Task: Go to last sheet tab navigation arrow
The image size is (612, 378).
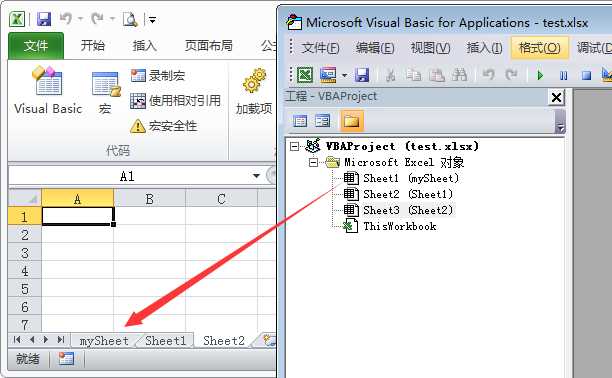Action: (x=61, y=340)
